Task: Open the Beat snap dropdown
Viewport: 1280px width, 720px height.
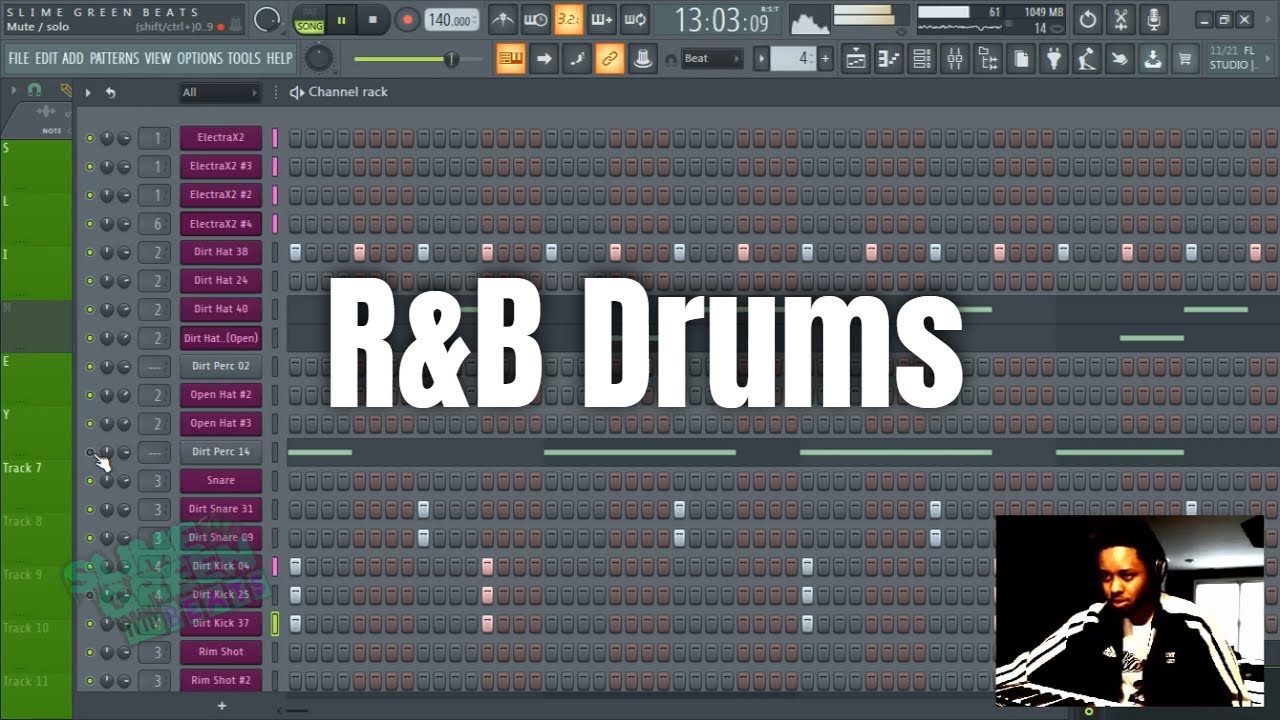Action: (x=712, y=59)
